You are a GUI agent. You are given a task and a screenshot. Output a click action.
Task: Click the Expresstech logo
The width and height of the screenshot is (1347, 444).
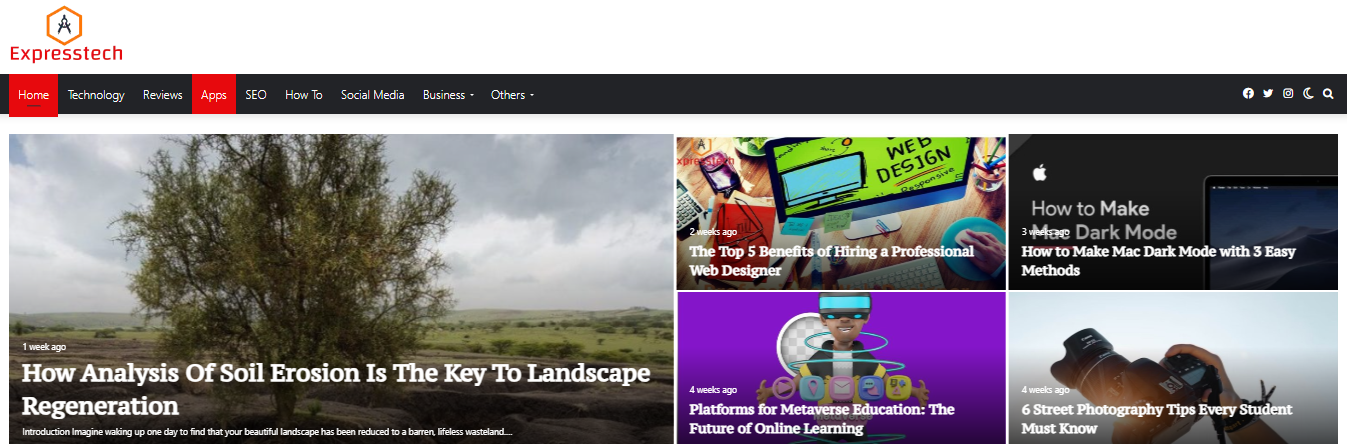66,35
